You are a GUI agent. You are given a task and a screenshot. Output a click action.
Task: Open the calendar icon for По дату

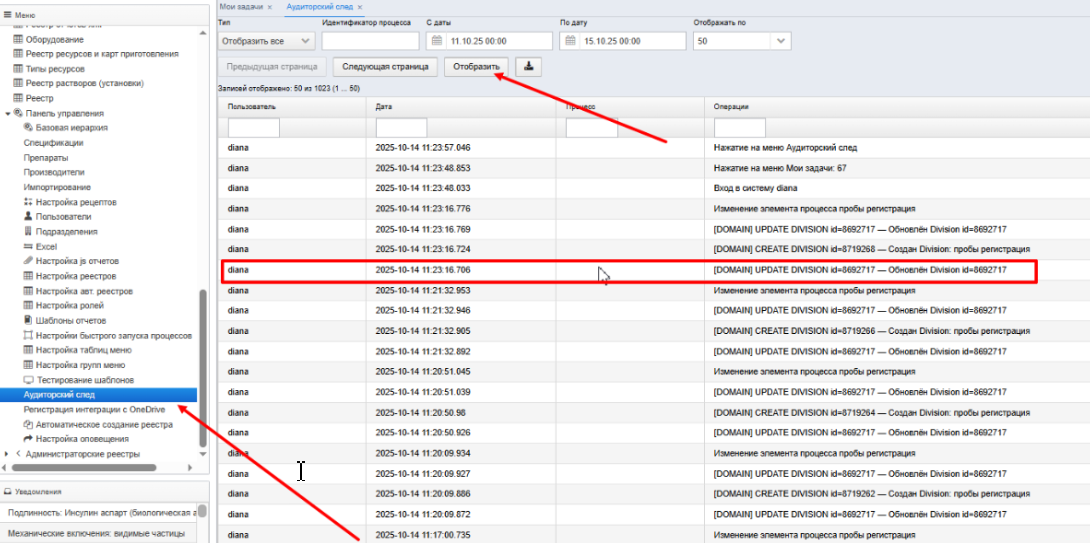[571, 41]
